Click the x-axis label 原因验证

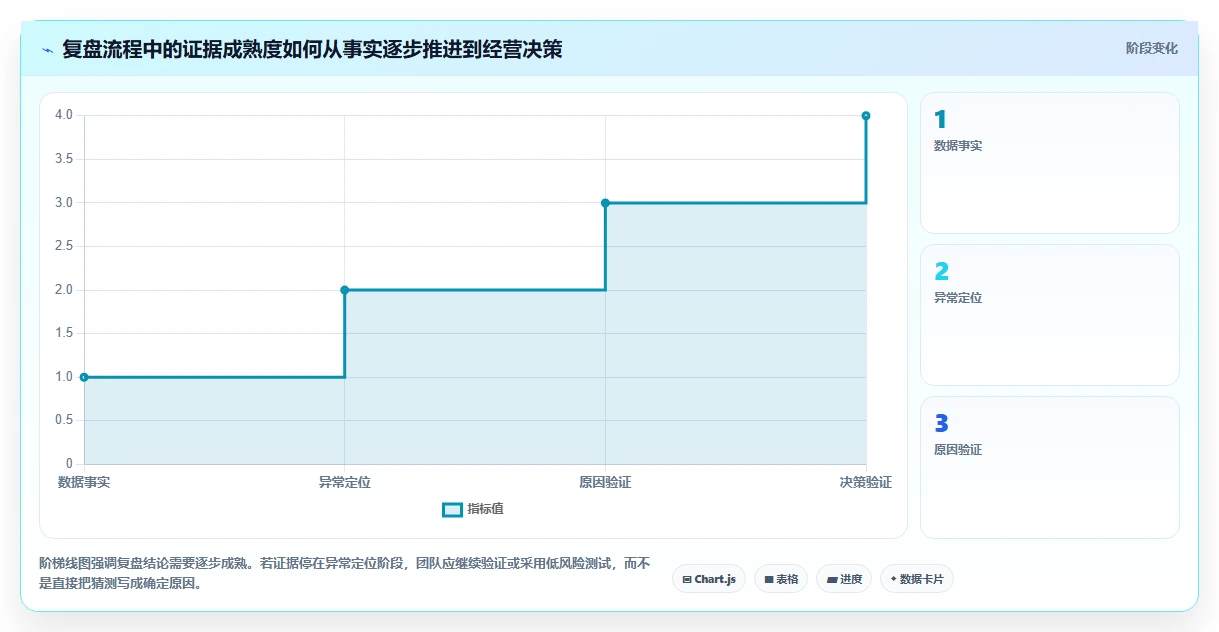(x=605, y=482)
